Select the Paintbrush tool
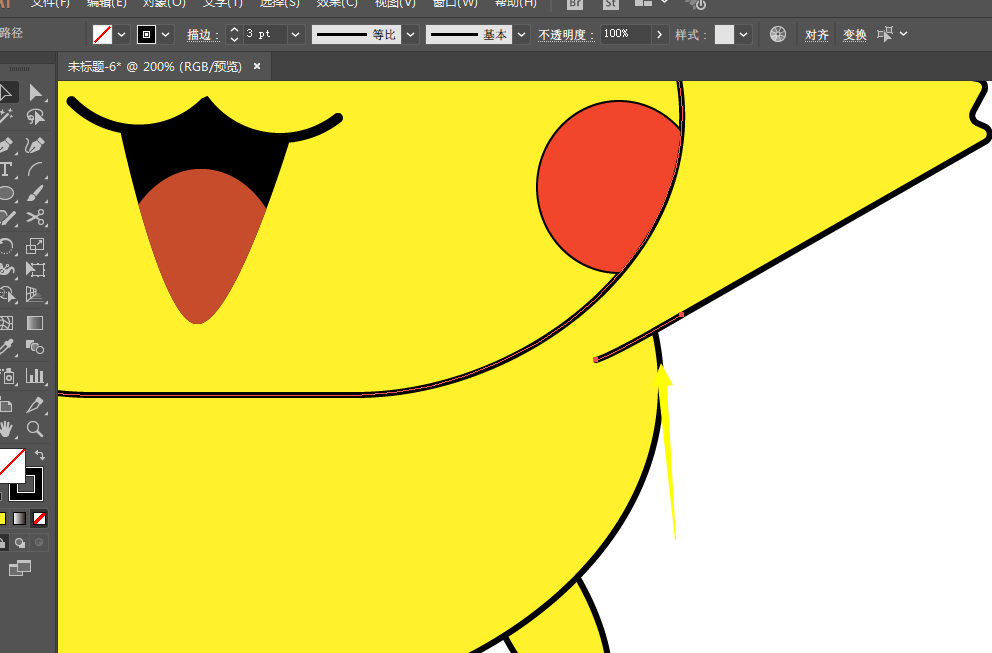Viewport: 992px width, 653px height. [x=35, y=194]
